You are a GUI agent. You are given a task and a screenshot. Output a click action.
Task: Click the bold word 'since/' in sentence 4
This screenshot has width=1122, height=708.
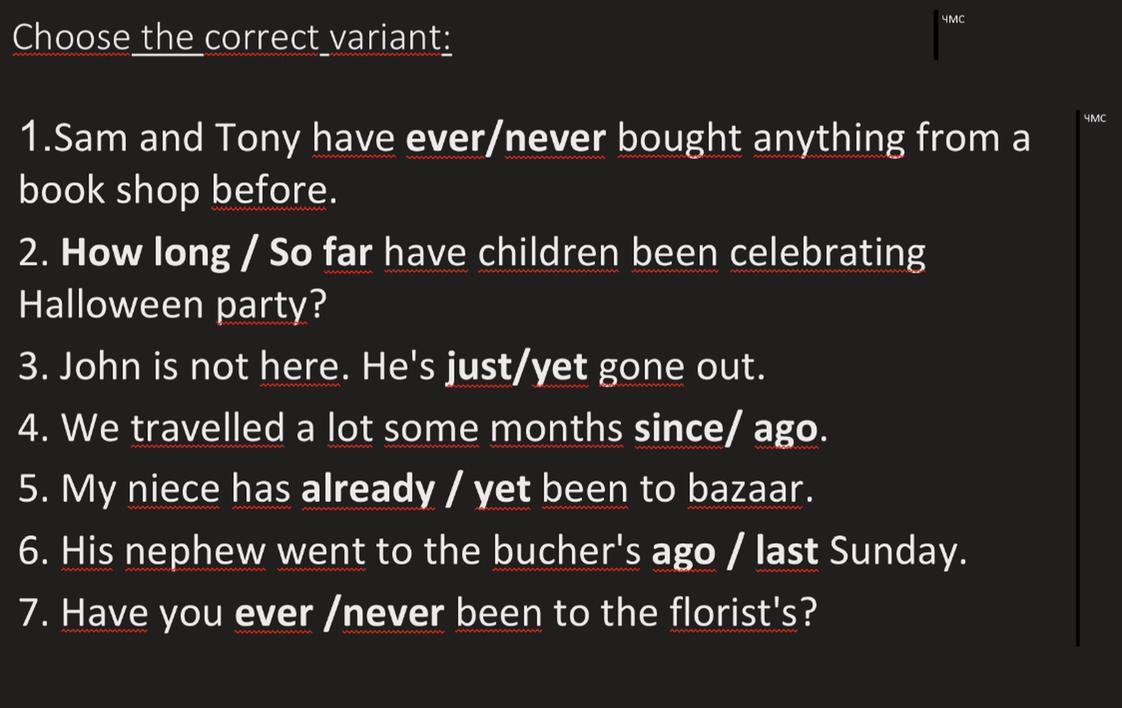pos(688,428)
